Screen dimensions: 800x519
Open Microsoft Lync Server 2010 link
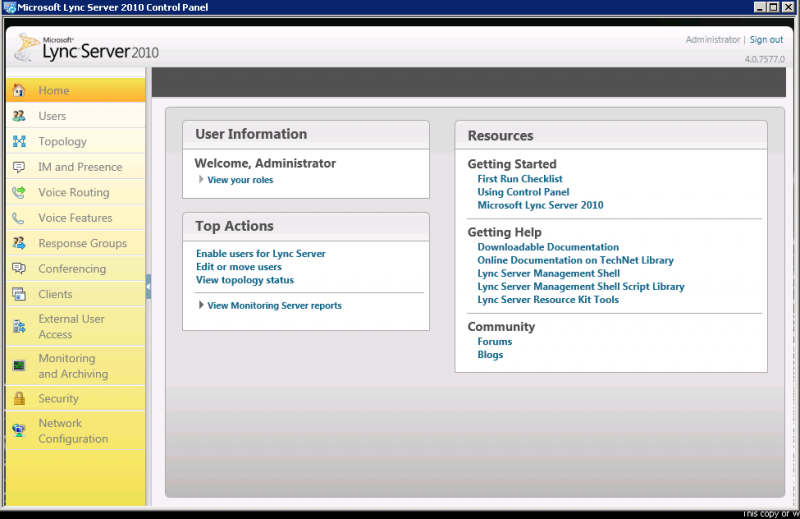point(540,205)
